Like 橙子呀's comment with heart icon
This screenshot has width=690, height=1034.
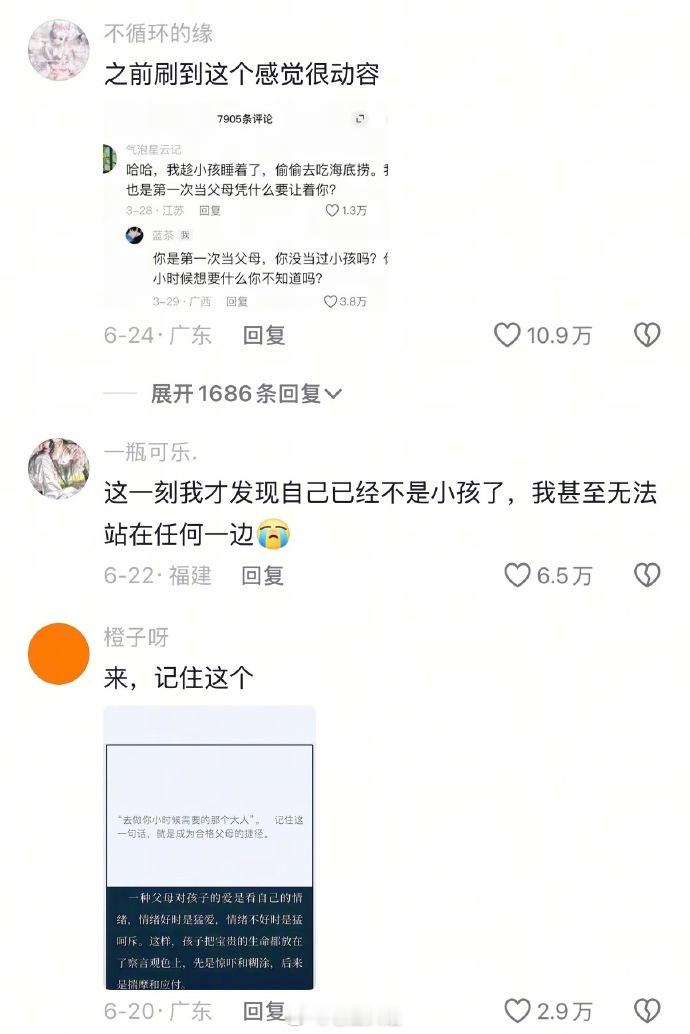[517, 1010]
